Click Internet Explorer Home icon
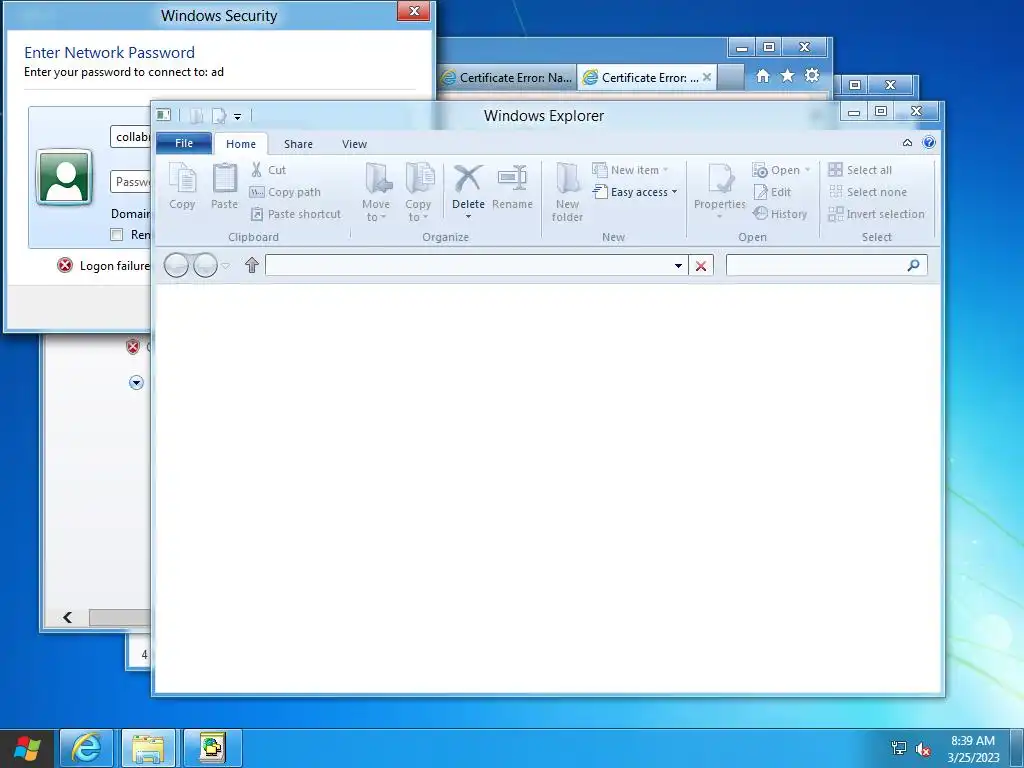The width and height of the screenshot is (1024, 768). point(763,76)
